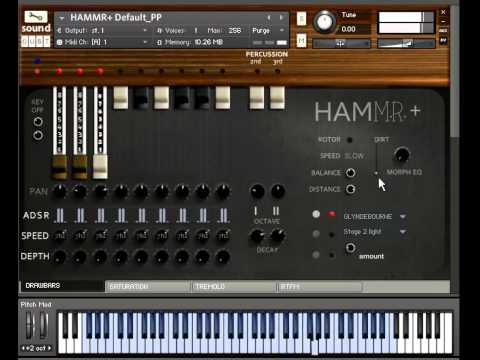Click the header pan slider
The image size is (480, 360).
click(341, 43)
